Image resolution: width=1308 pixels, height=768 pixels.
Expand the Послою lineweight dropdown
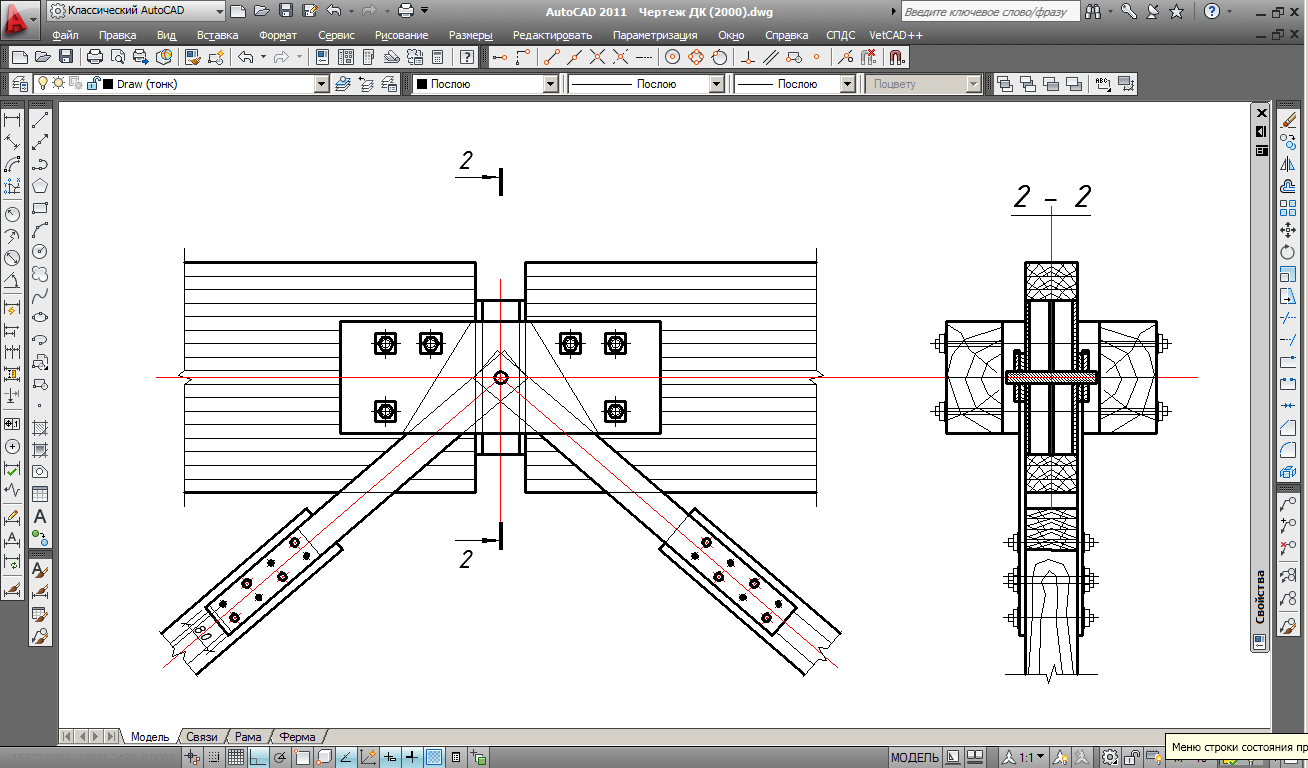(x=848, y=84)
